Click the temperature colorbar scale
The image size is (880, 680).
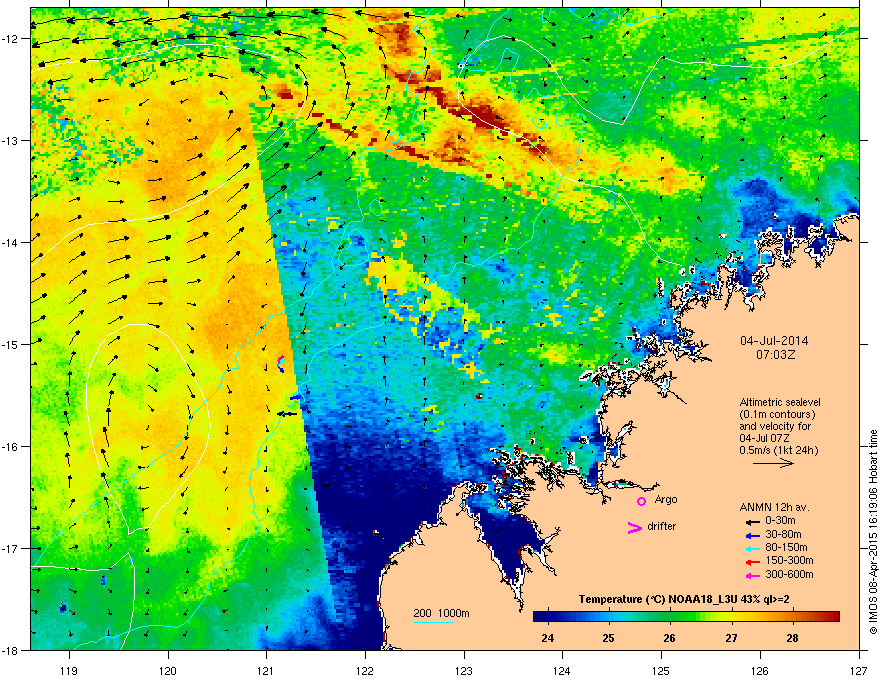pos(686,616)
